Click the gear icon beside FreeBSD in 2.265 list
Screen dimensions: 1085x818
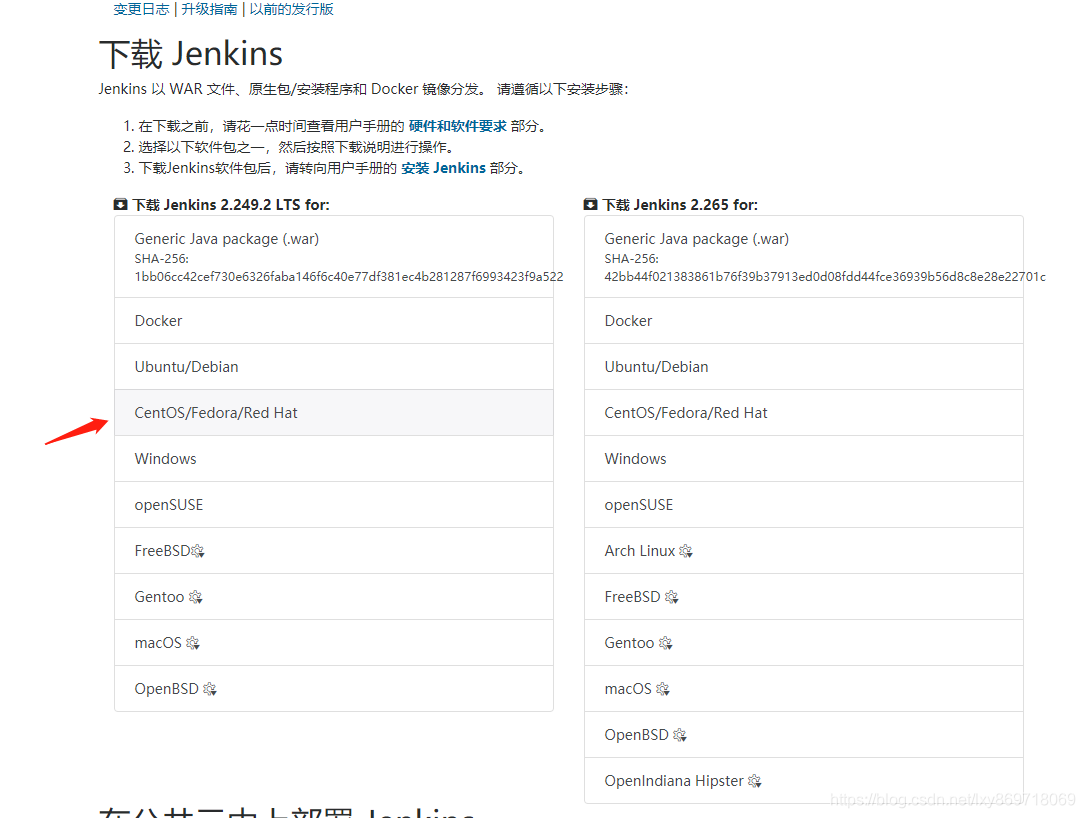[672, 597]
